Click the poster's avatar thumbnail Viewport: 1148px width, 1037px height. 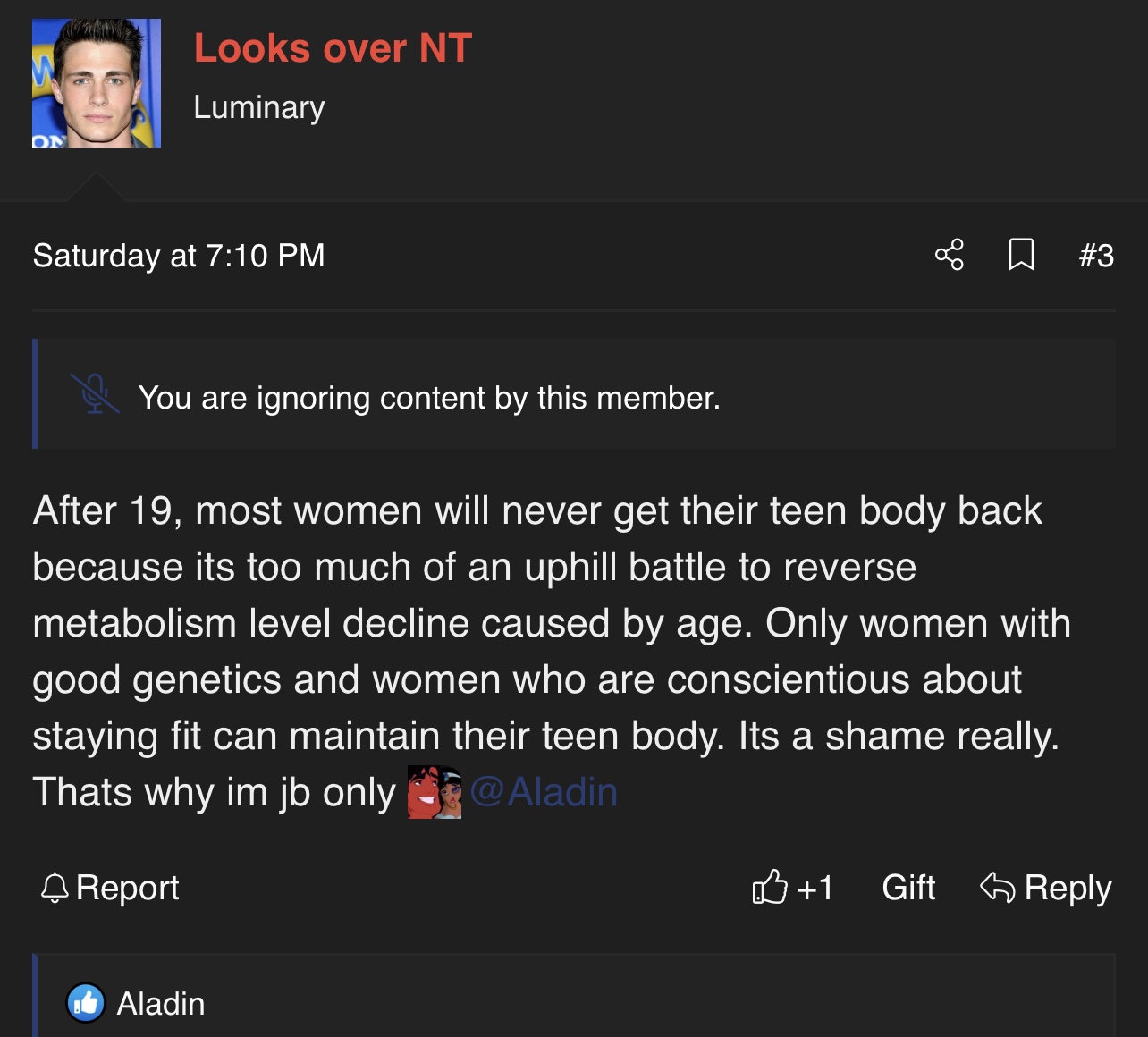[x=97, y=83]
